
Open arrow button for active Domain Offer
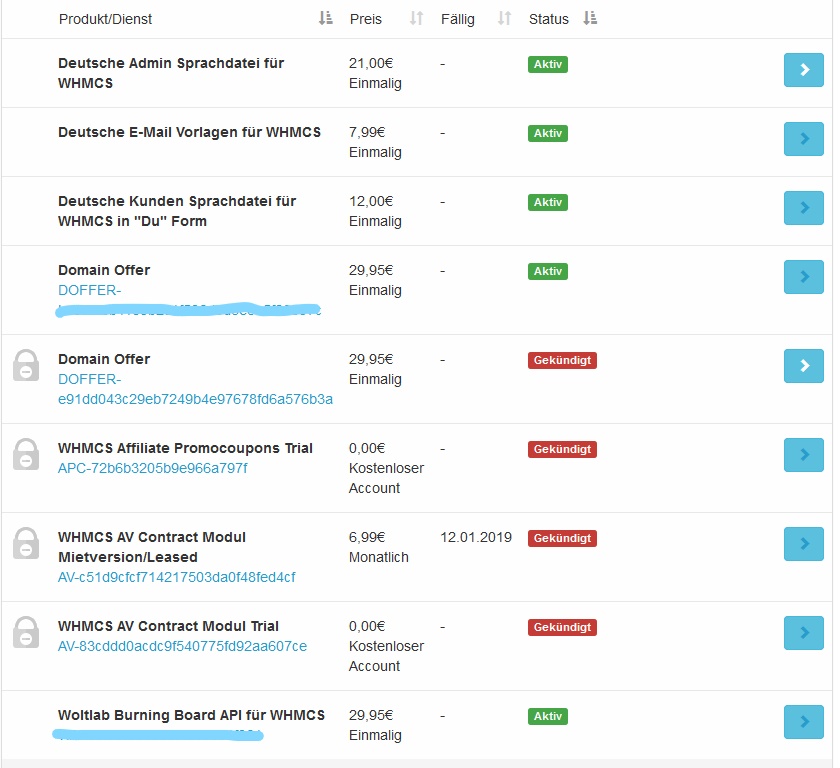pos(803,277)
